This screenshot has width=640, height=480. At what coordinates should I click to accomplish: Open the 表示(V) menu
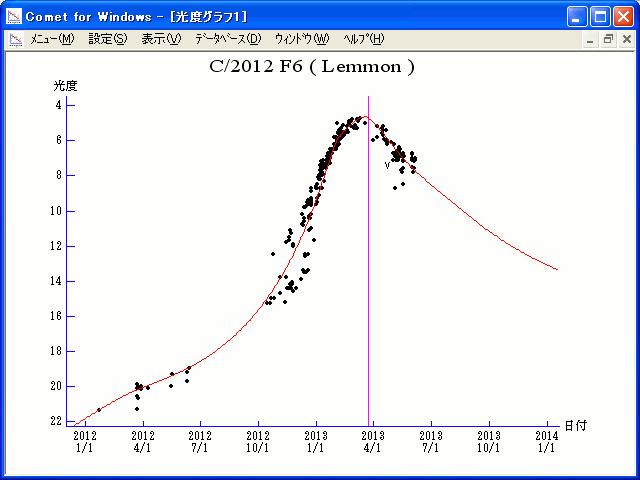click(161, 39)
